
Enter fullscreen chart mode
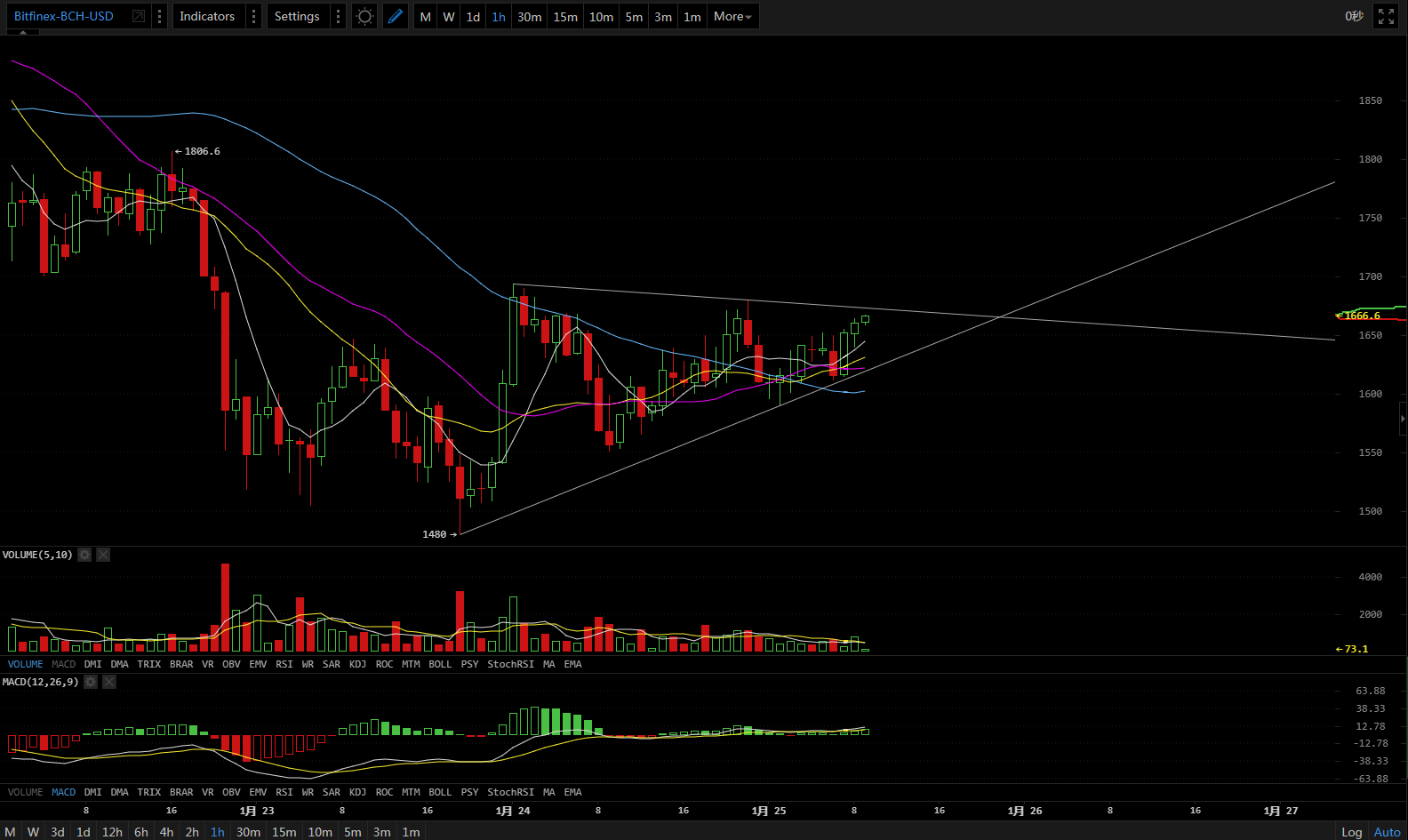(x=1386, y=16)
